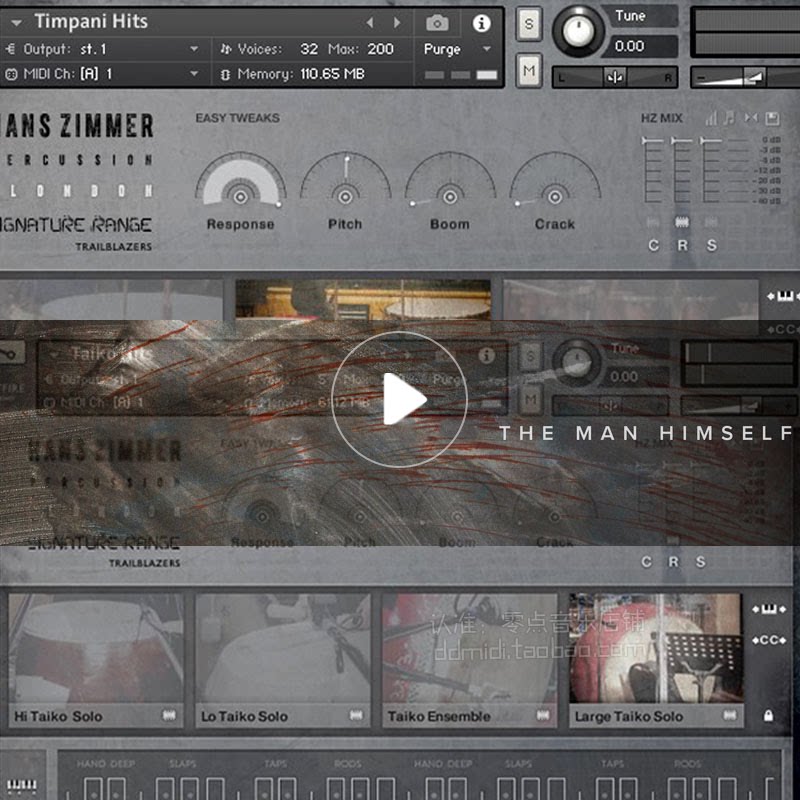800x800 pixels.
Task: Solo the Timpani Hits instrument with the S button
Action: (528, 23)
